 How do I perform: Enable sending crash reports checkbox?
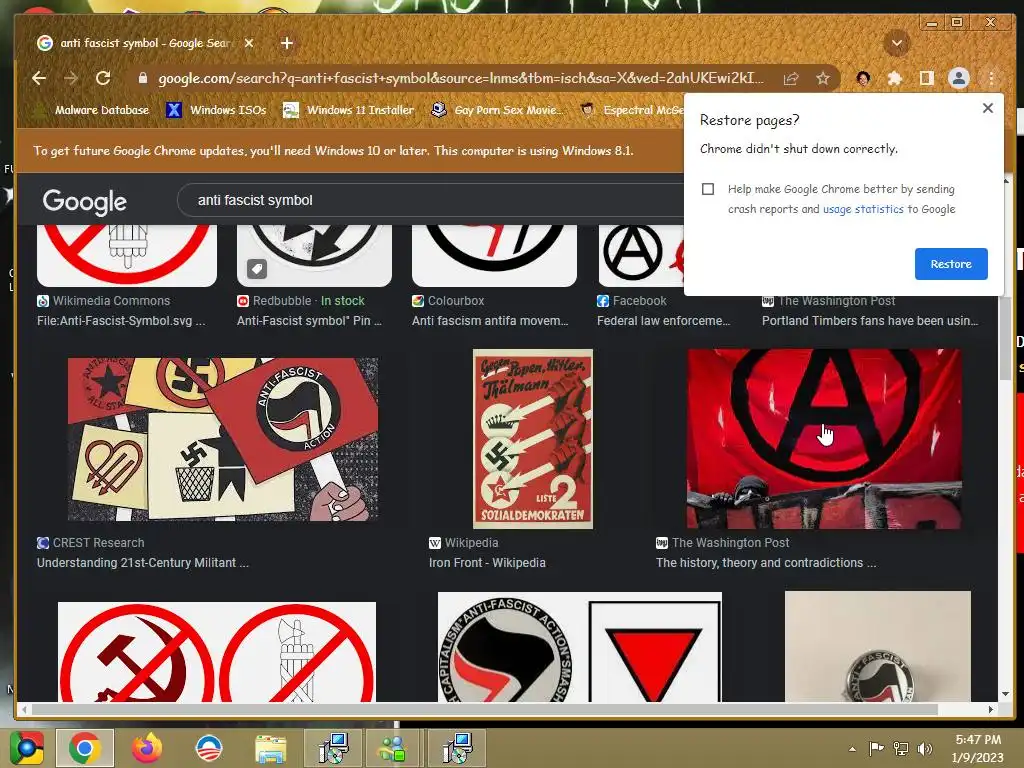[708, 189]
